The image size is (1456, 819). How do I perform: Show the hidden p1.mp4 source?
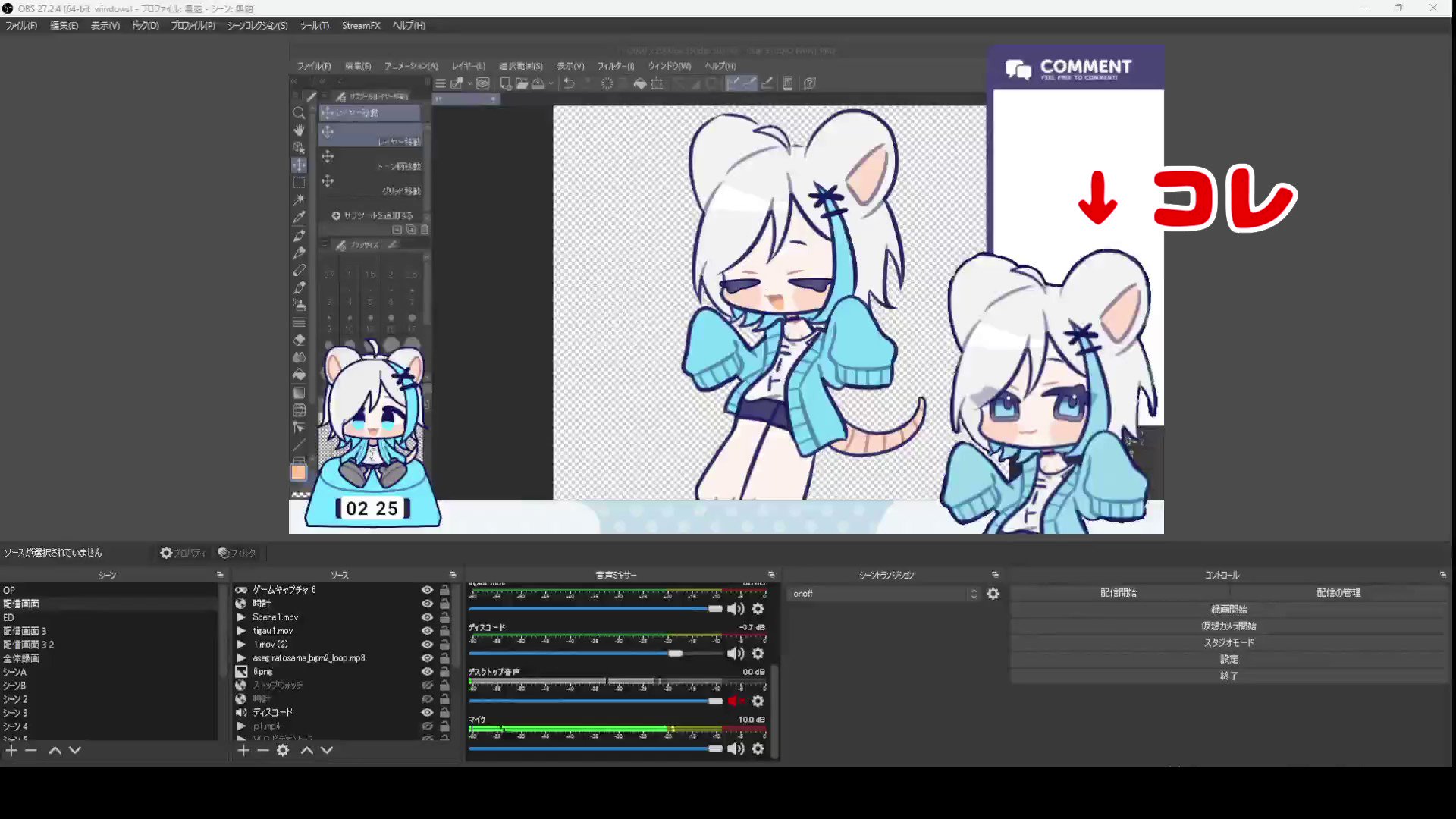click(x=428, y=726)
